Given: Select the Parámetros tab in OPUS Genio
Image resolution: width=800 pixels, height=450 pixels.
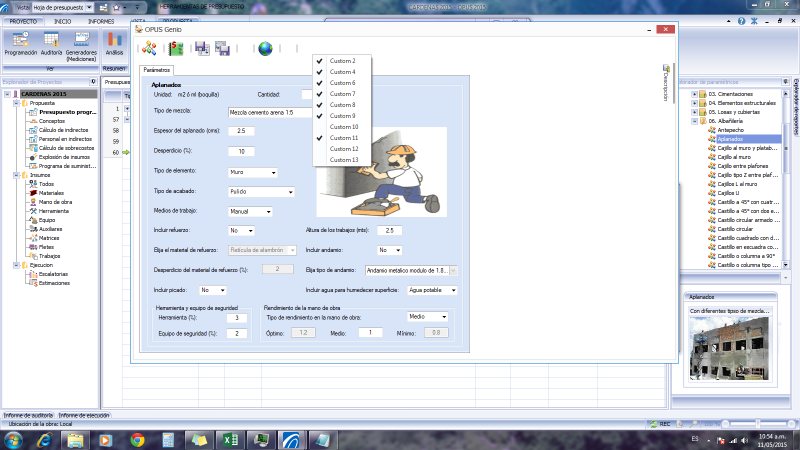Looking at the screenshot, I should pyautogui.click(x=155, y=70).
